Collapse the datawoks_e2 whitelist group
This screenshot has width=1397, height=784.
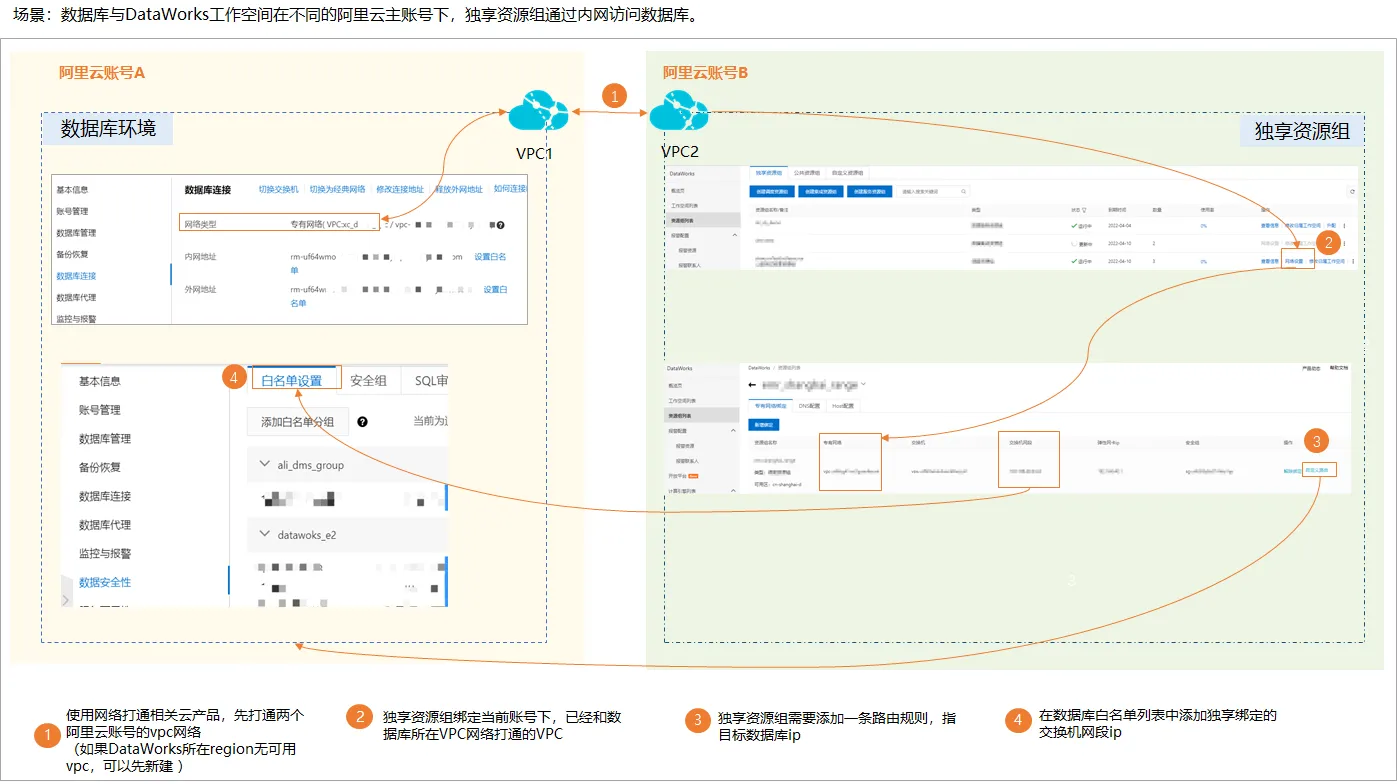[x=264, y=535]
